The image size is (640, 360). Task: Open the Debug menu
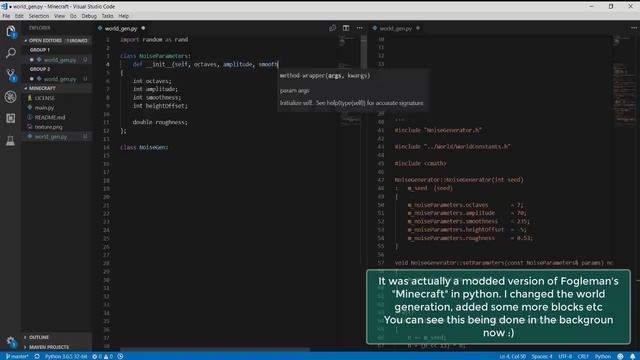89,16
